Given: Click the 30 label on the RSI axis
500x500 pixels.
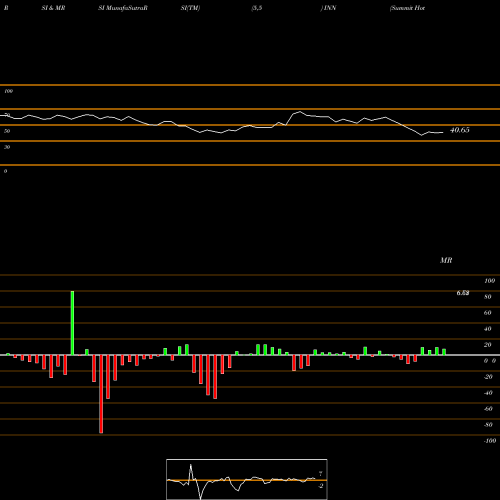Looking at the screenshot, I should (7, 147).
